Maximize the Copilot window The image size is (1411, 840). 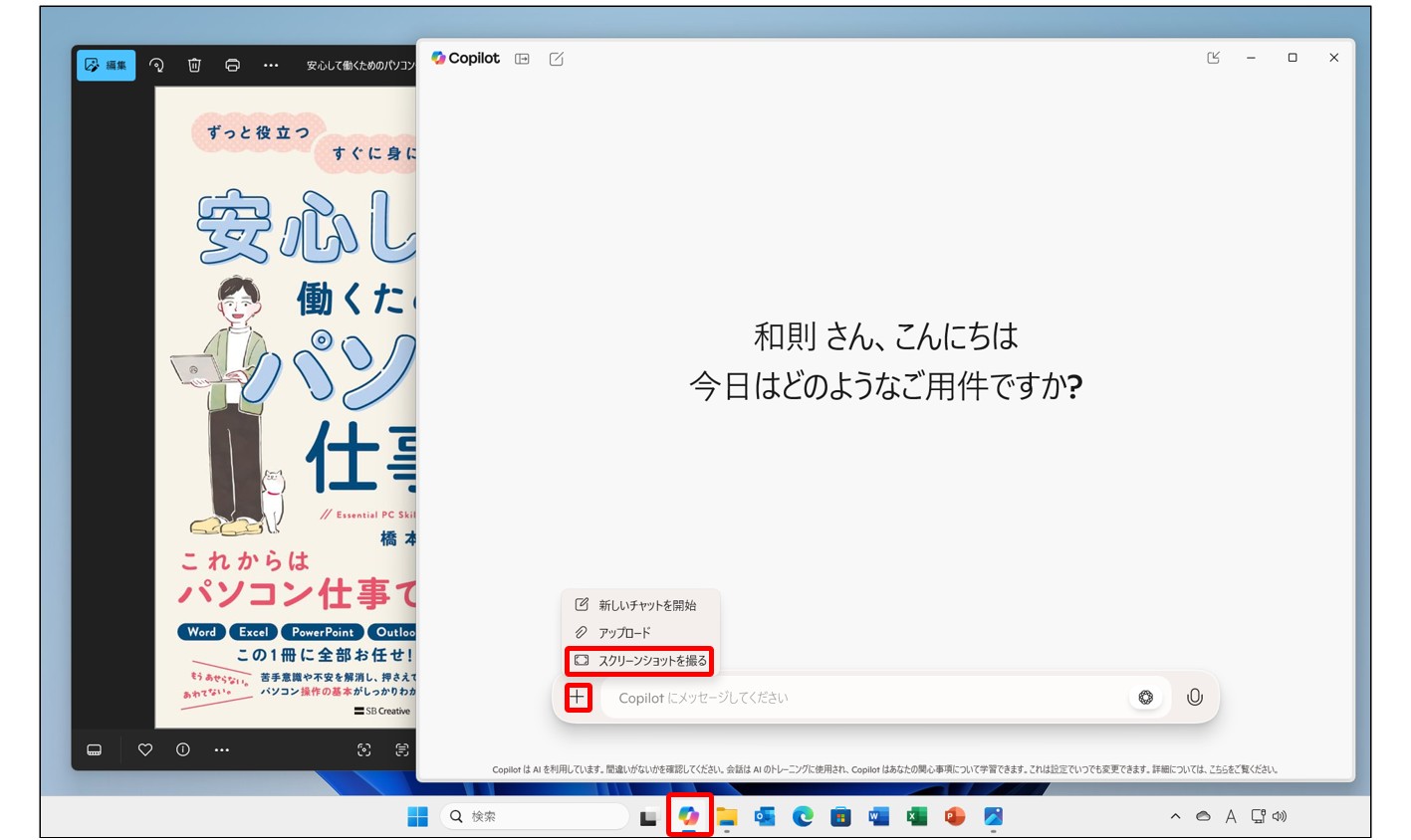[x=1293, y=58]
